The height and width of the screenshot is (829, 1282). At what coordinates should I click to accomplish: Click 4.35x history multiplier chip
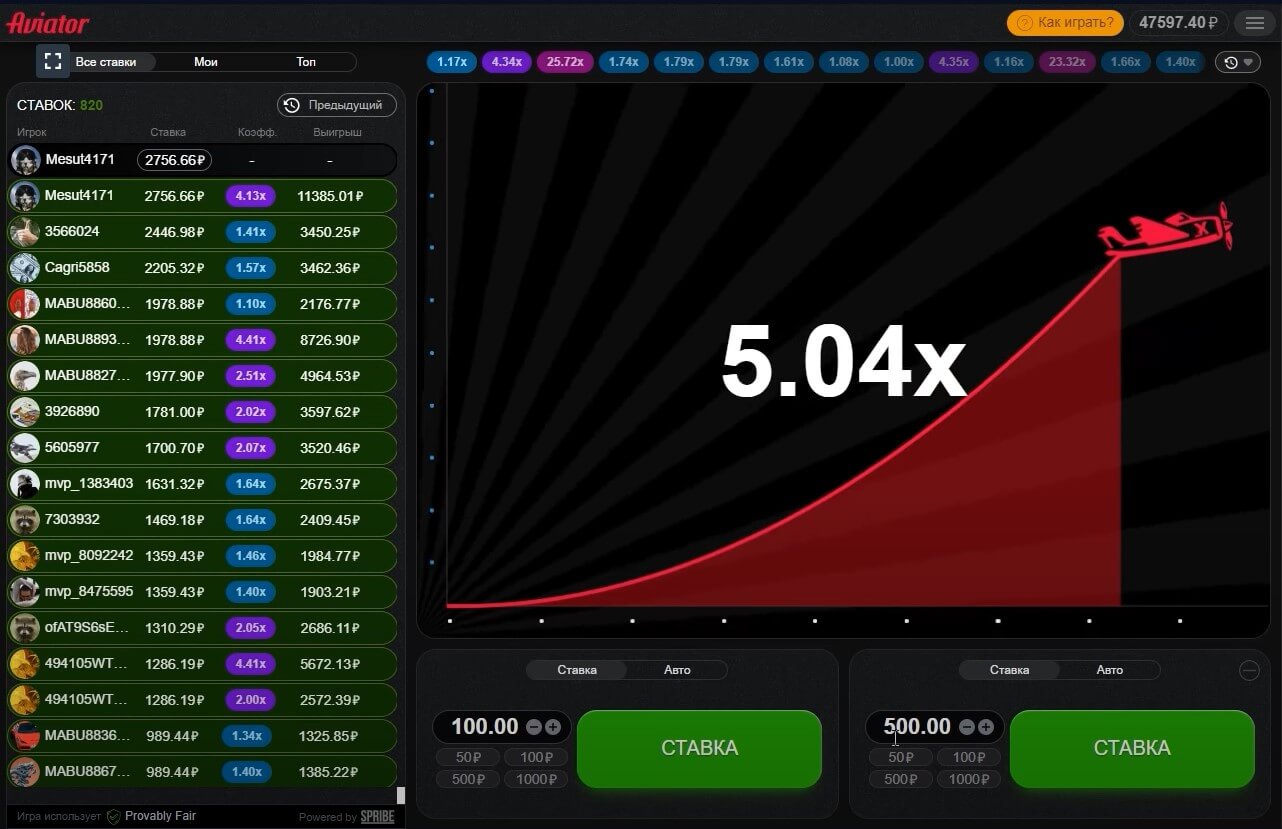[954, 62]
